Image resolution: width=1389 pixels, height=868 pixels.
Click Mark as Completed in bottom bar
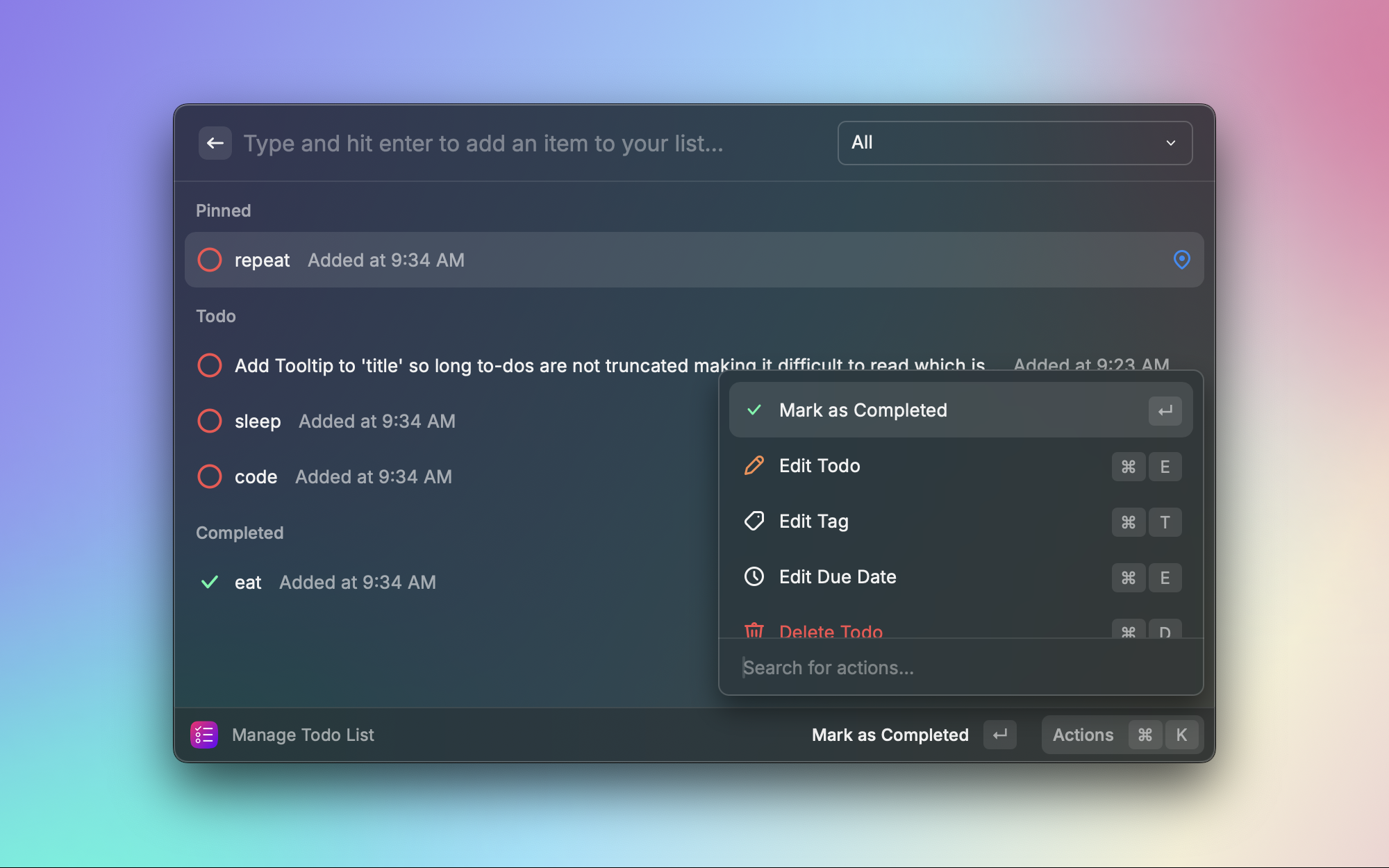click(890, 735)
